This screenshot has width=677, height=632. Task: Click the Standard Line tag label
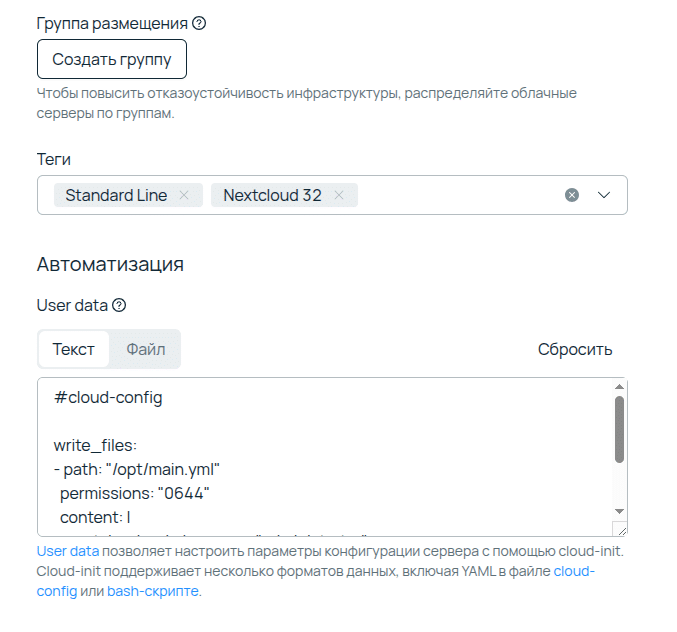coord(116,195)
